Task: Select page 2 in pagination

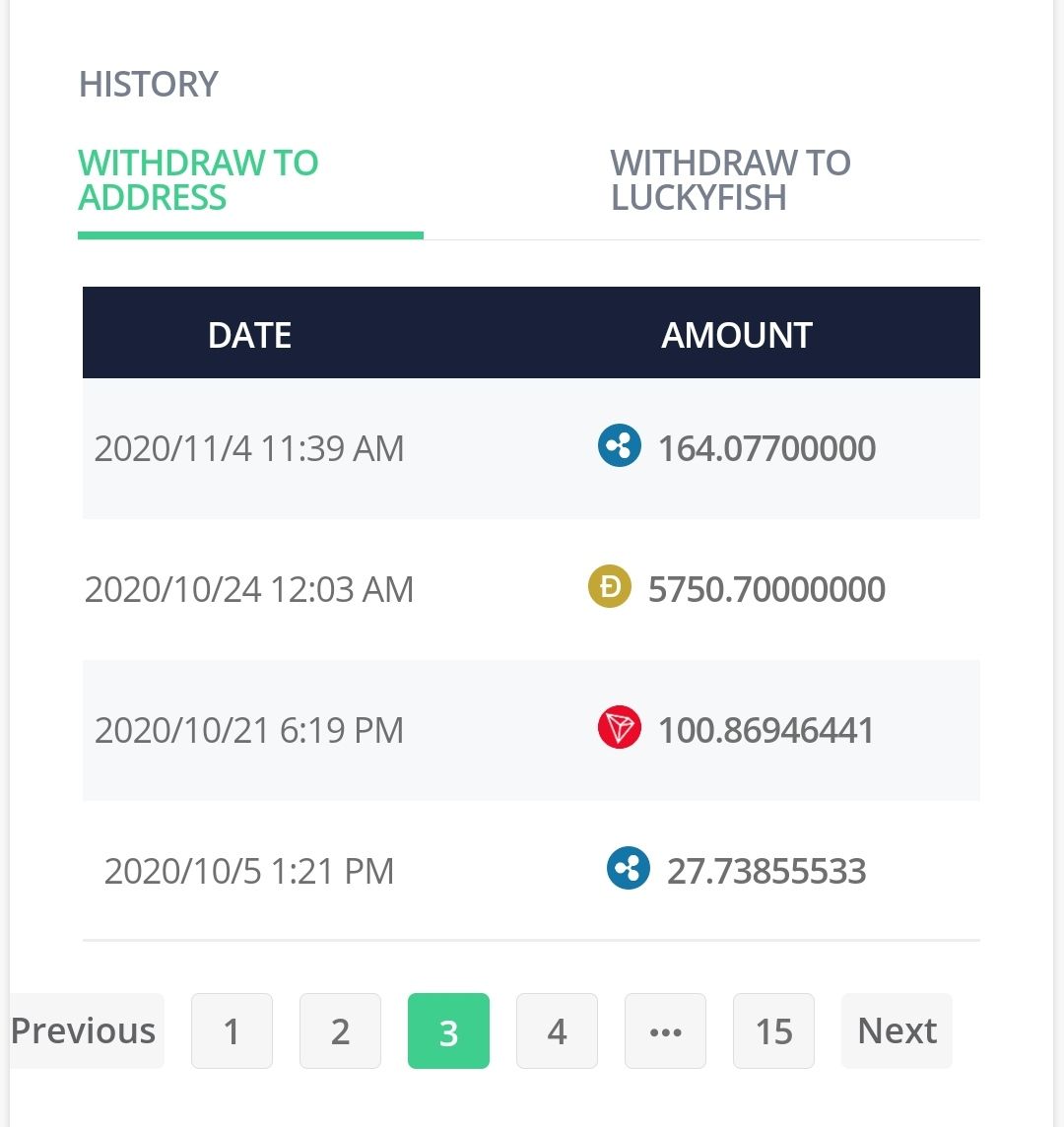Action: (x=340, y=1030)
